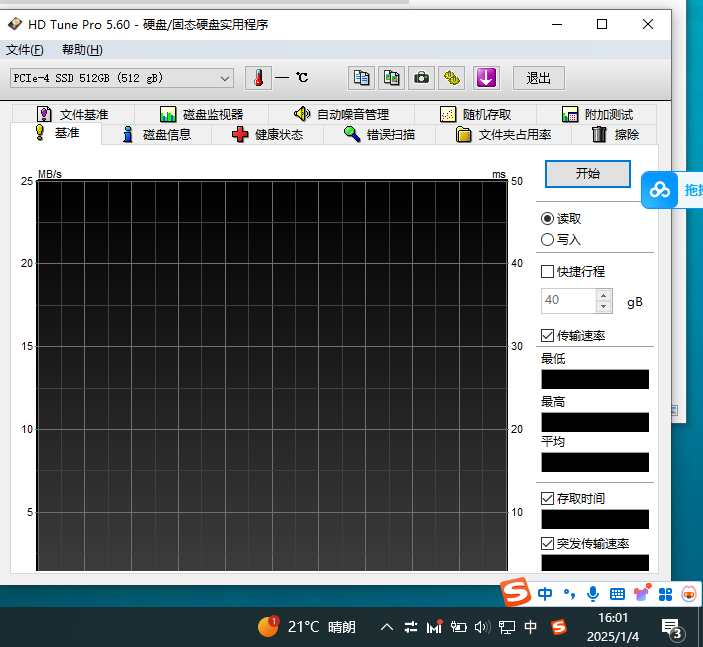The width and height of the screenshot is (703, 647).
Task: Copy info to clipboard toolbar icon
Action: point(361,78)
